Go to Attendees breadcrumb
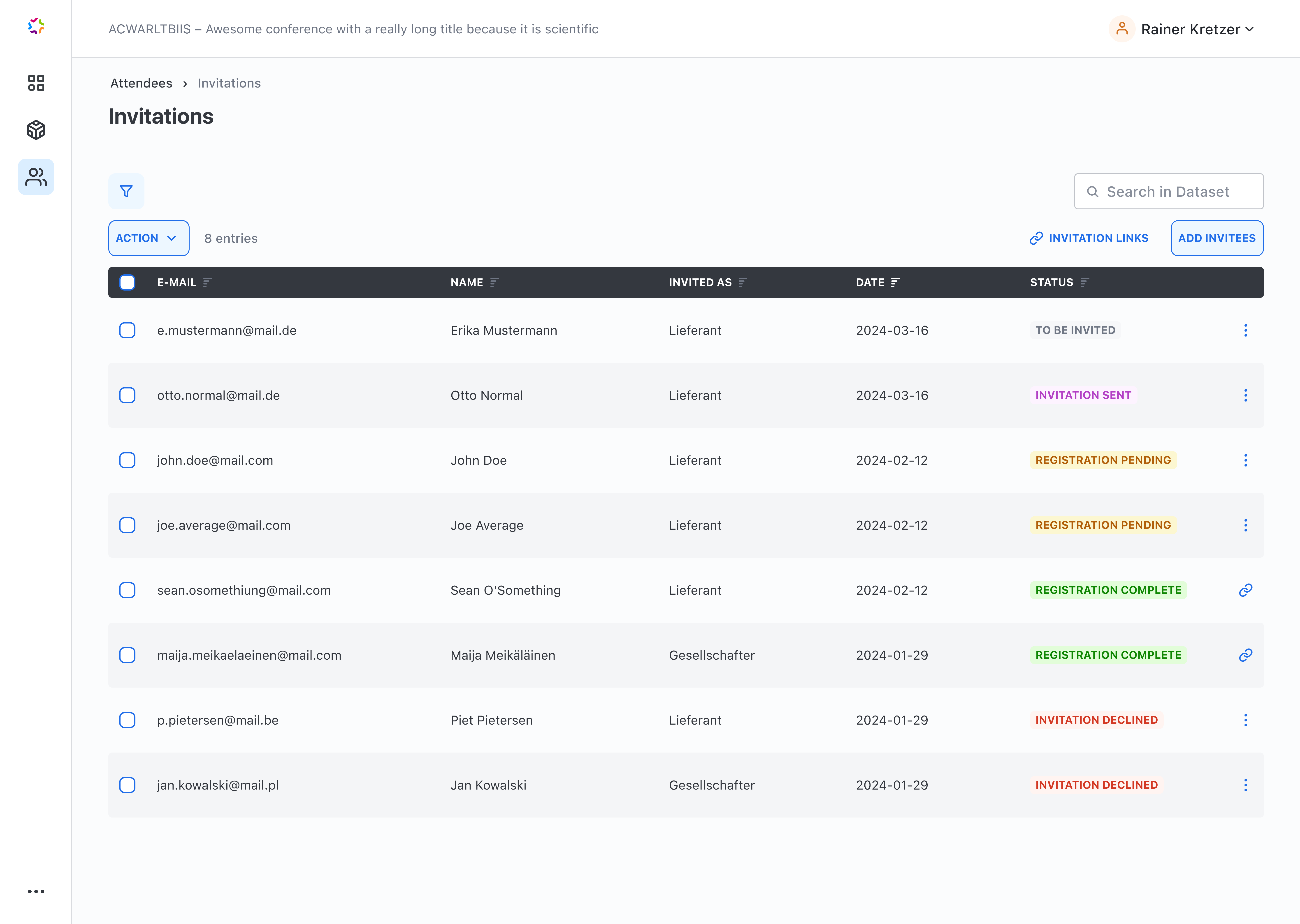 click(141, 83)
